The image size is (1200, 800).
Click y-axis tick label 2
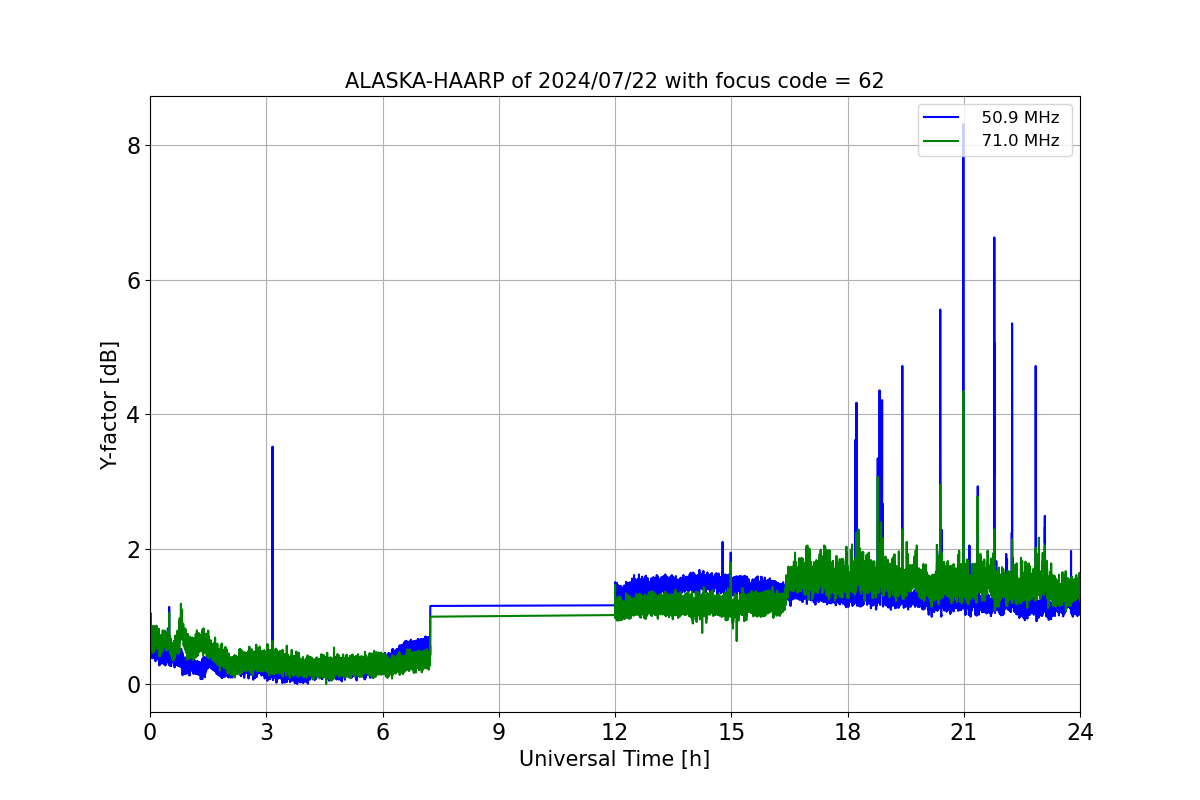click(134, 550)
